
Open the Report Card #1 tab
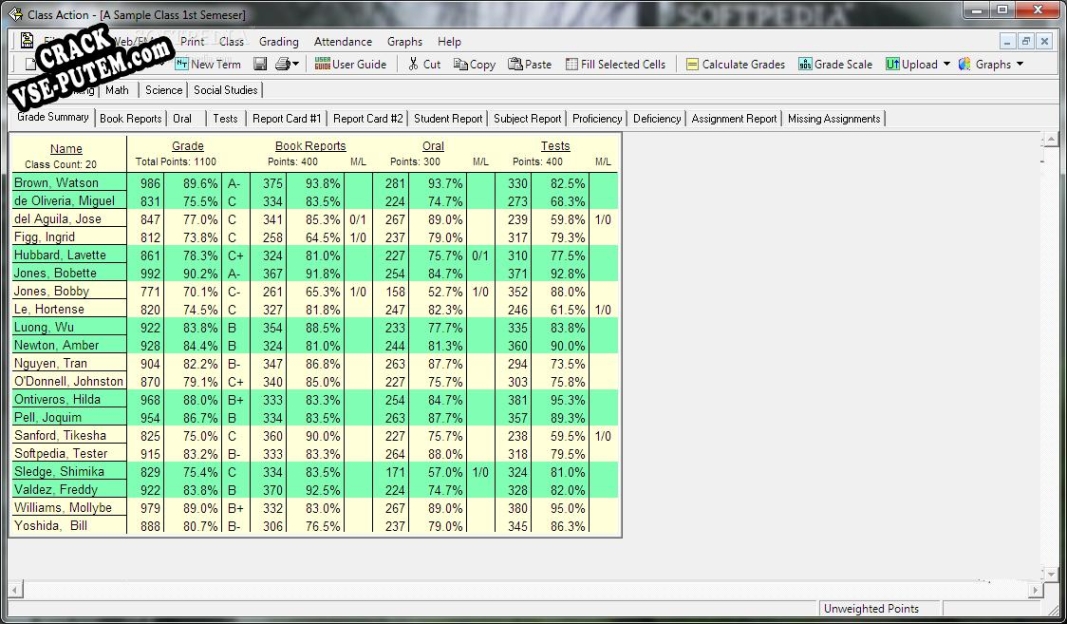(x=286, y=118)
